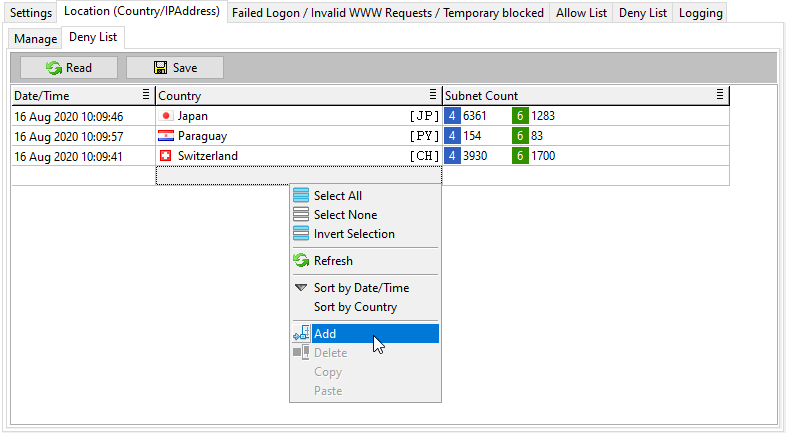Click the Invert Selection icon
Image resolution: width=787 pixels, height=434 pixels.
(x=301, y=234)
